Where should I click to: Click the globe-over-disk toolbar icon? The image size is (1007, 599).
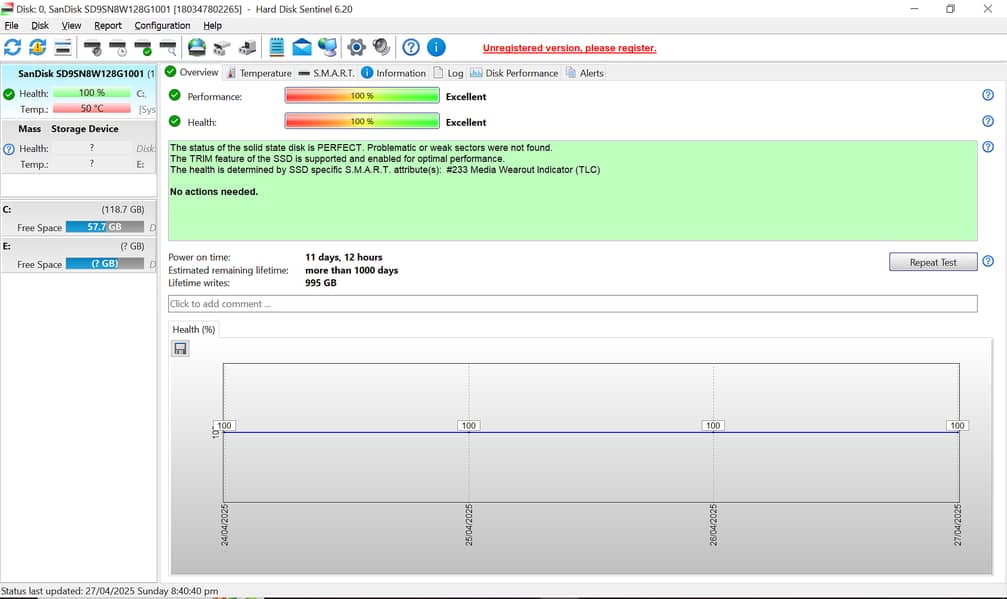coord(197,47)
